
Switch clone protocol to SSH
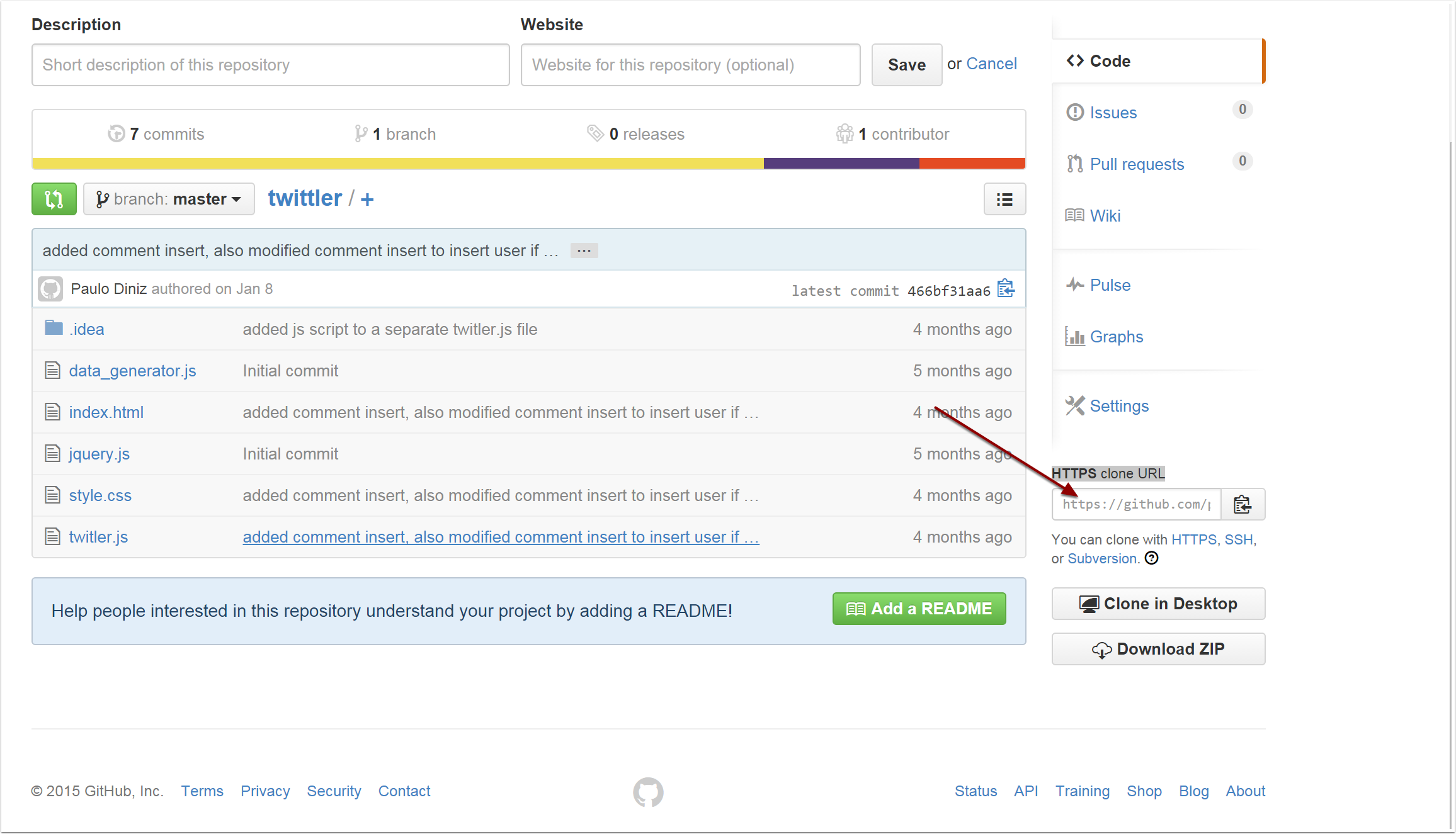(x=1239, y=539)
